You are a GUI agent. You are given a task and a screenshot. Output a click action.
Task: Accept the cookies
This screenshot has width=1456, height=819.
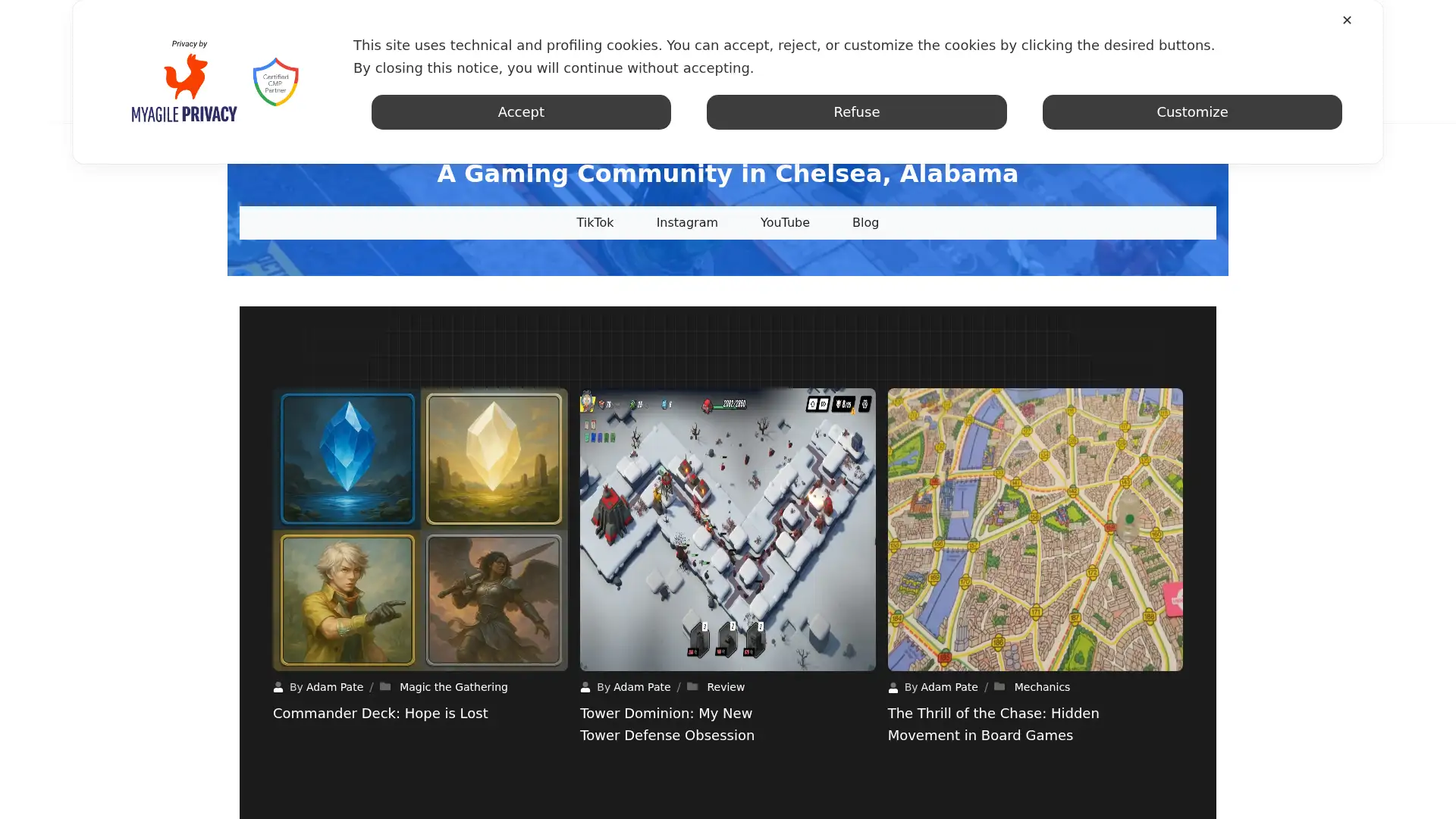(x=520, y=111)
